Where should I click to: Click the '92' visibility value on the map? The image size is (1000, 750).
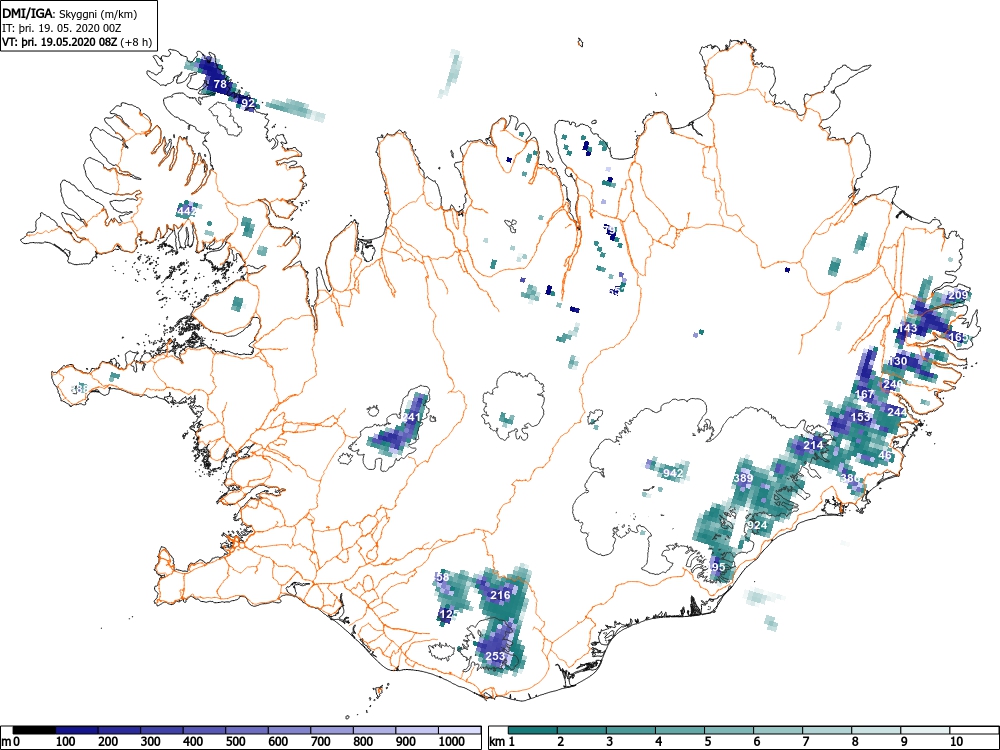pyautogui.click(x=248, y=103)
